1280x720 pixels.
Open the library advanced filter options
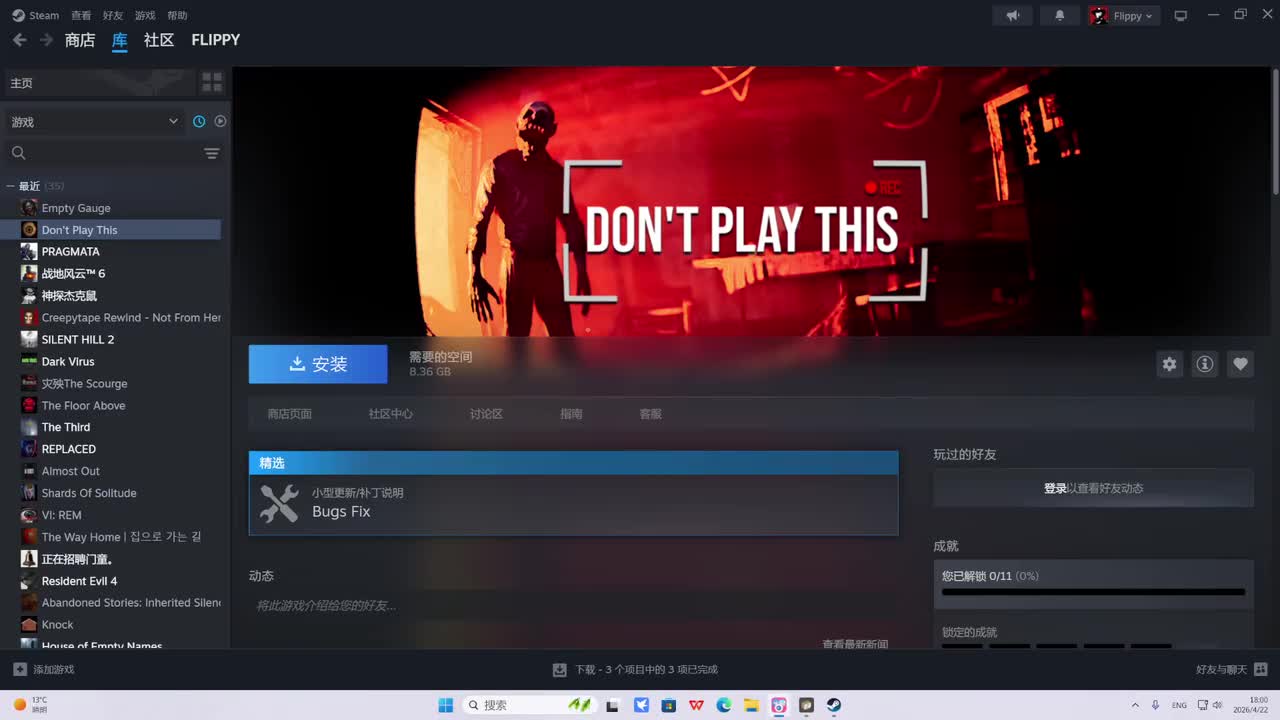point(211,153)
